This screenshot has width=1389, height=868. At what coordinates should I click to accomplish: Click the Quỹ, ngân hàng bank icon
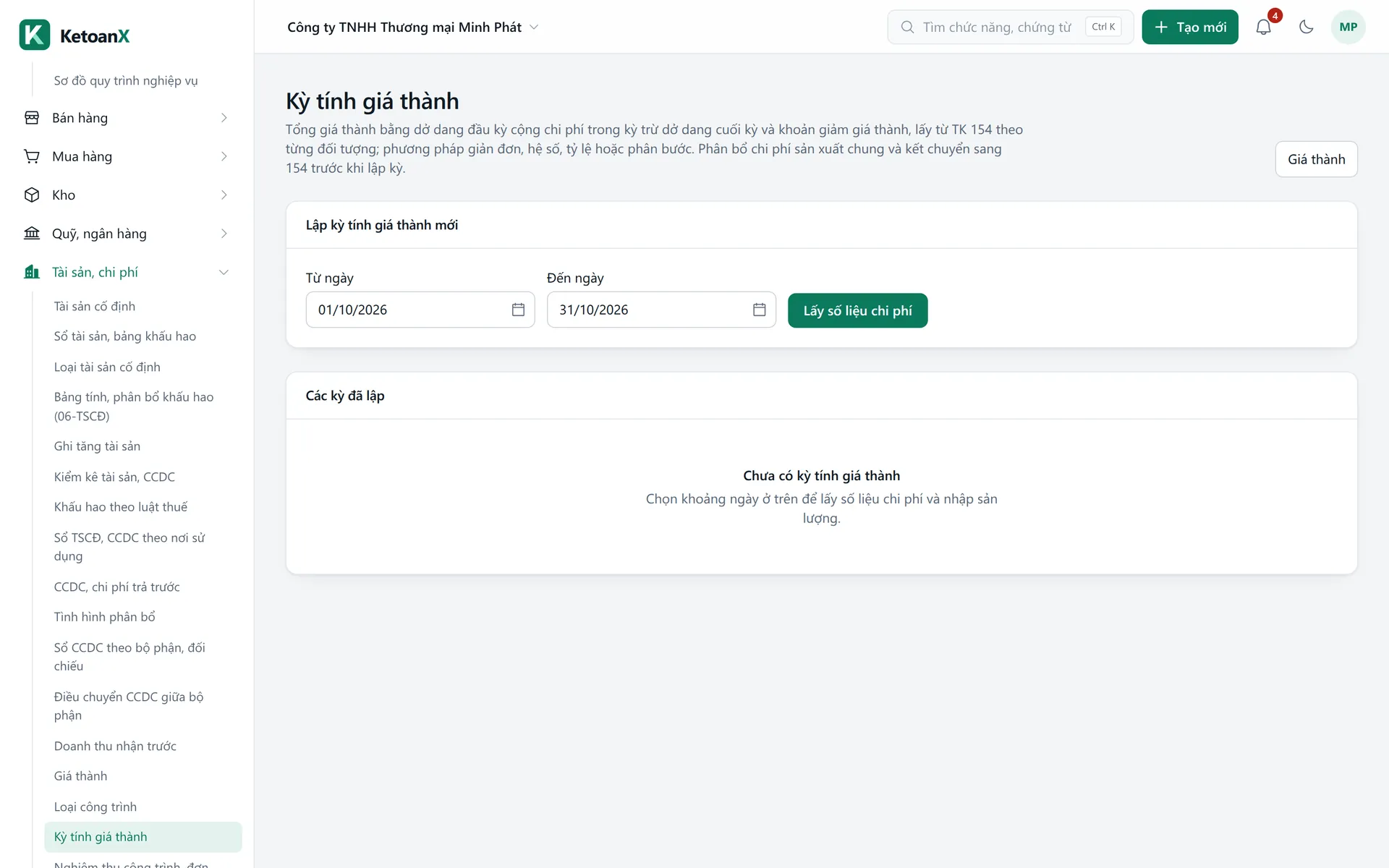click(32, 233)
